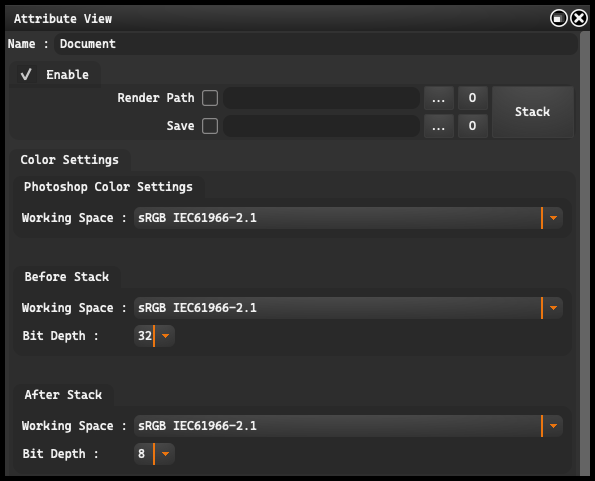Click the float/dock panel icon in the title bar
595x481 pixels.
pos(559,18)
